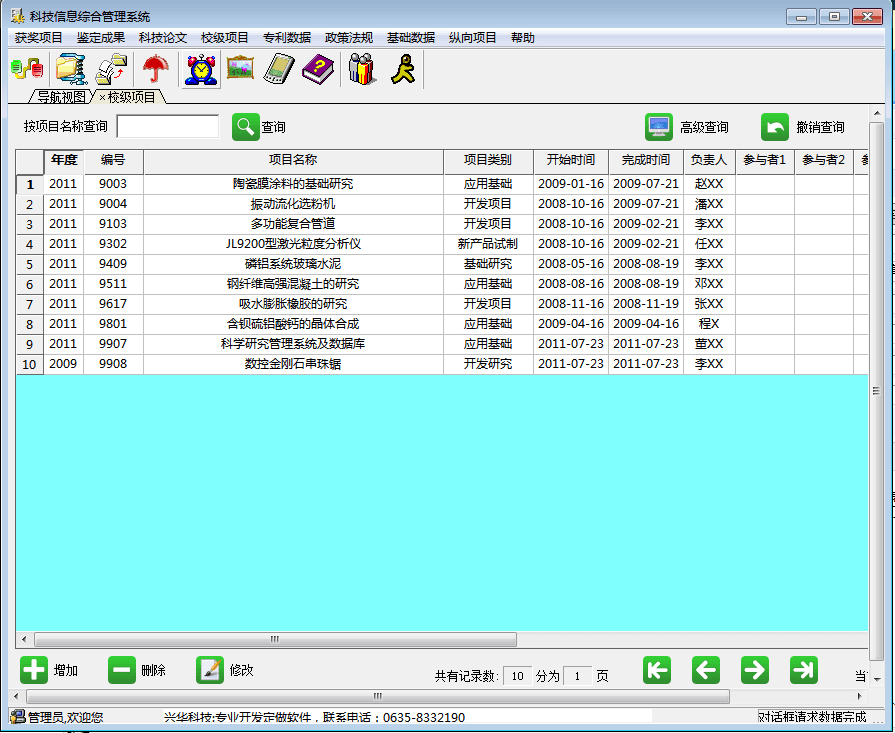
Task: Go to the first page of records
Action: (657, 670)
